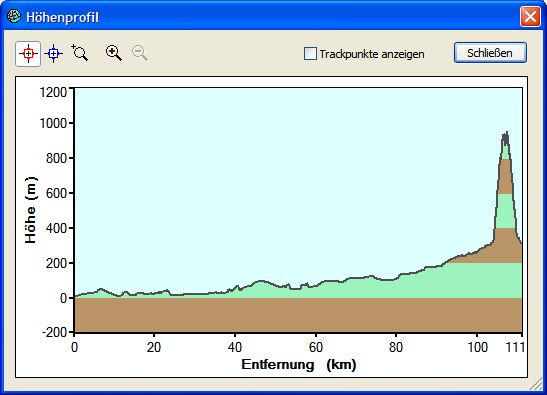This screenshot has height=395, width=547.
Task: Click the 1000 value on height axis
Action: tap(53, 123)
